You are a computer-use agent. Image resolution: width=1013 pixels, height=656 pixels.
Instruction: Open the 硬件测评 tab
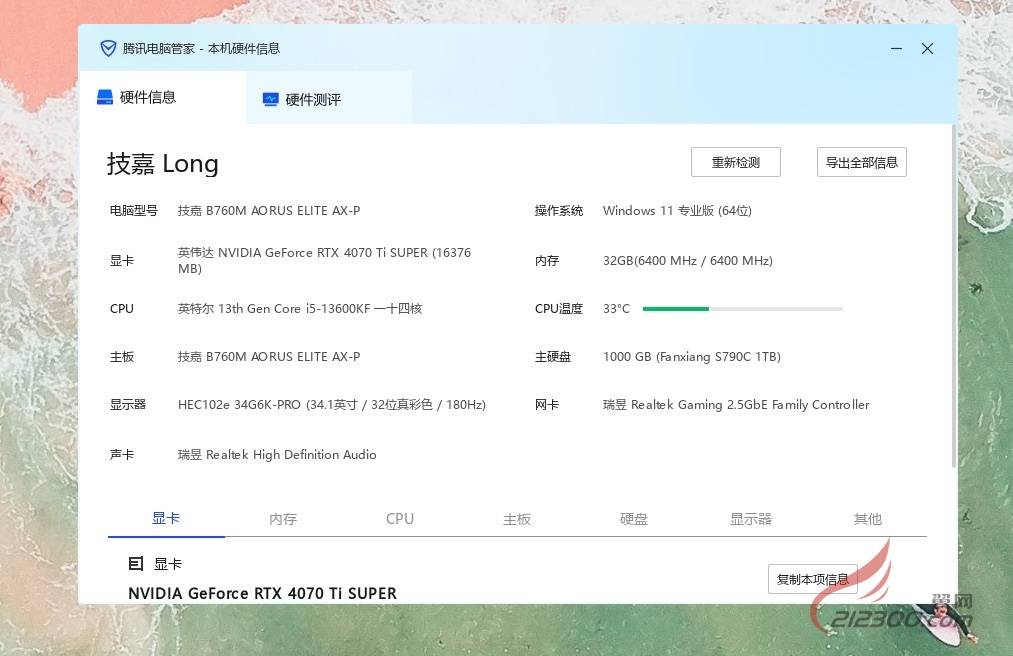tap(329, 100)
